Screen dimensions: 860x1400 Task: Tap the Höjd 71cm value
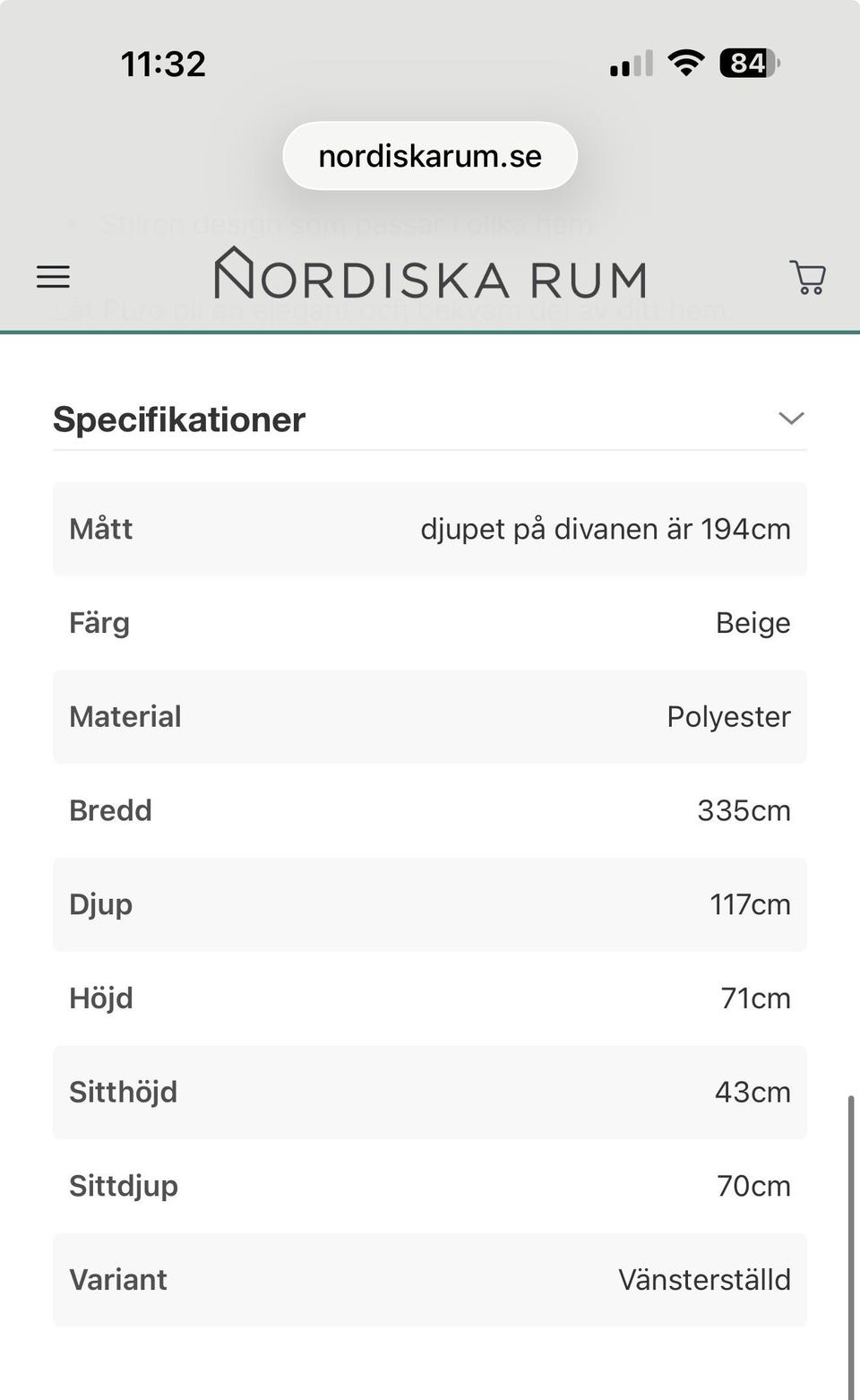coord(755,998)
